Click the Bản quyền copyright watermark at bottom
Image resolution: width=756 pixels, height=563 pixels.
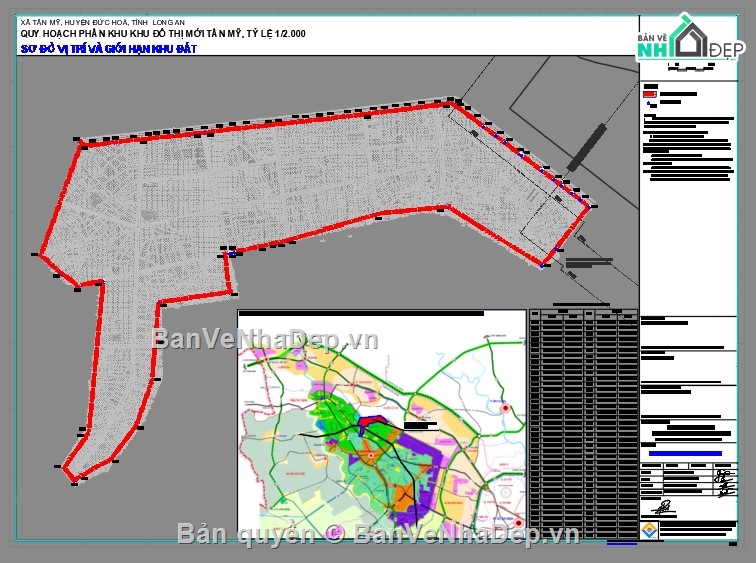pos(378,534)
